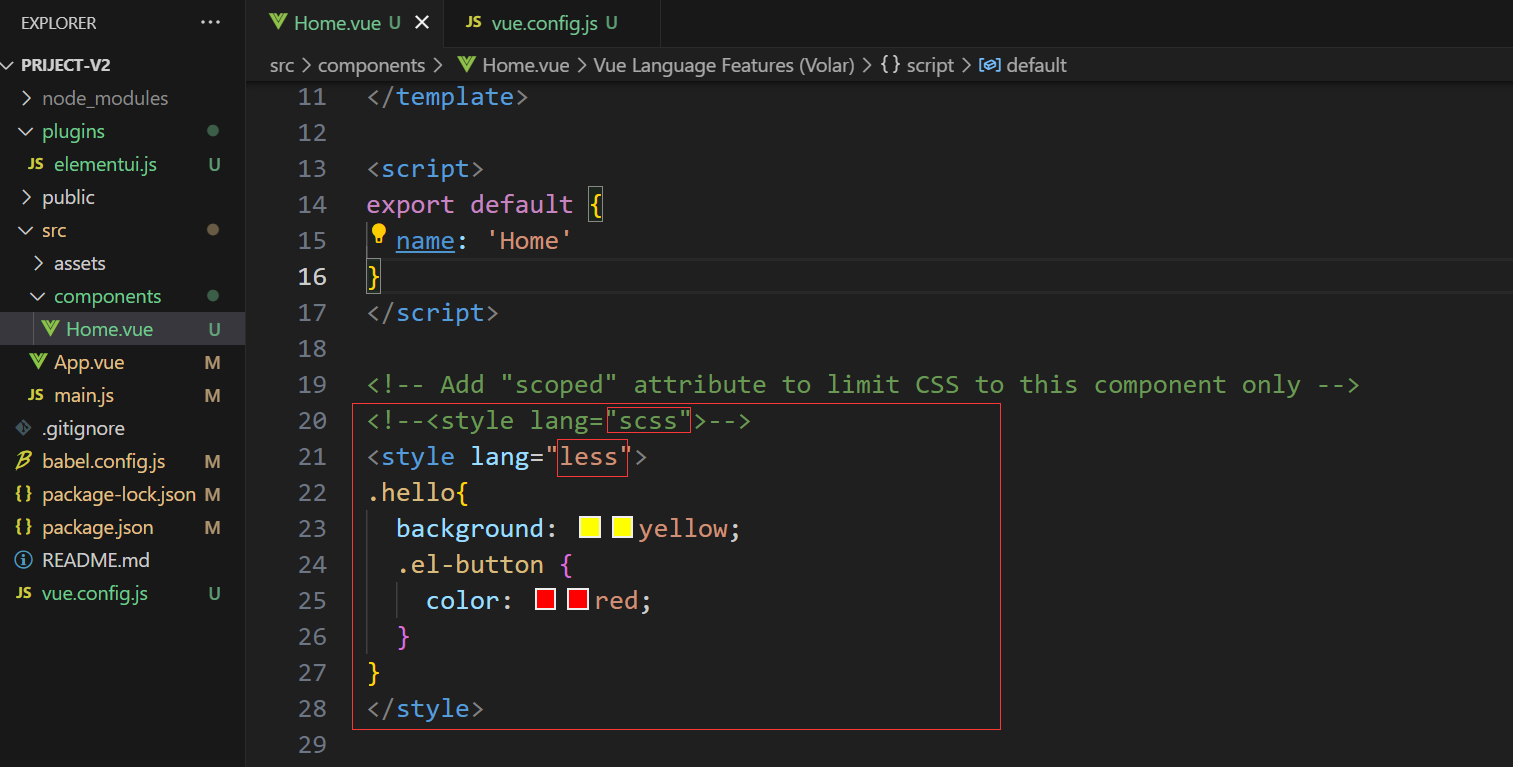Click the .el-button selector on line 24
1513x767 pixels.
click(x=470, y=565)
